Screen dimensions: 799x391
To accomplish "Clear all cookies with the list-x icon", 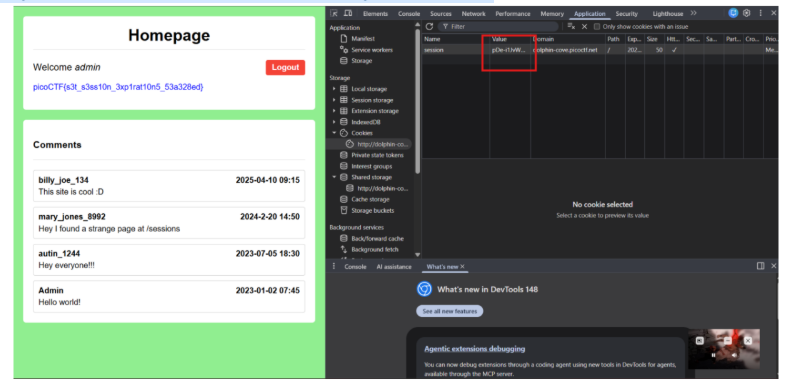I will point(571,27).
